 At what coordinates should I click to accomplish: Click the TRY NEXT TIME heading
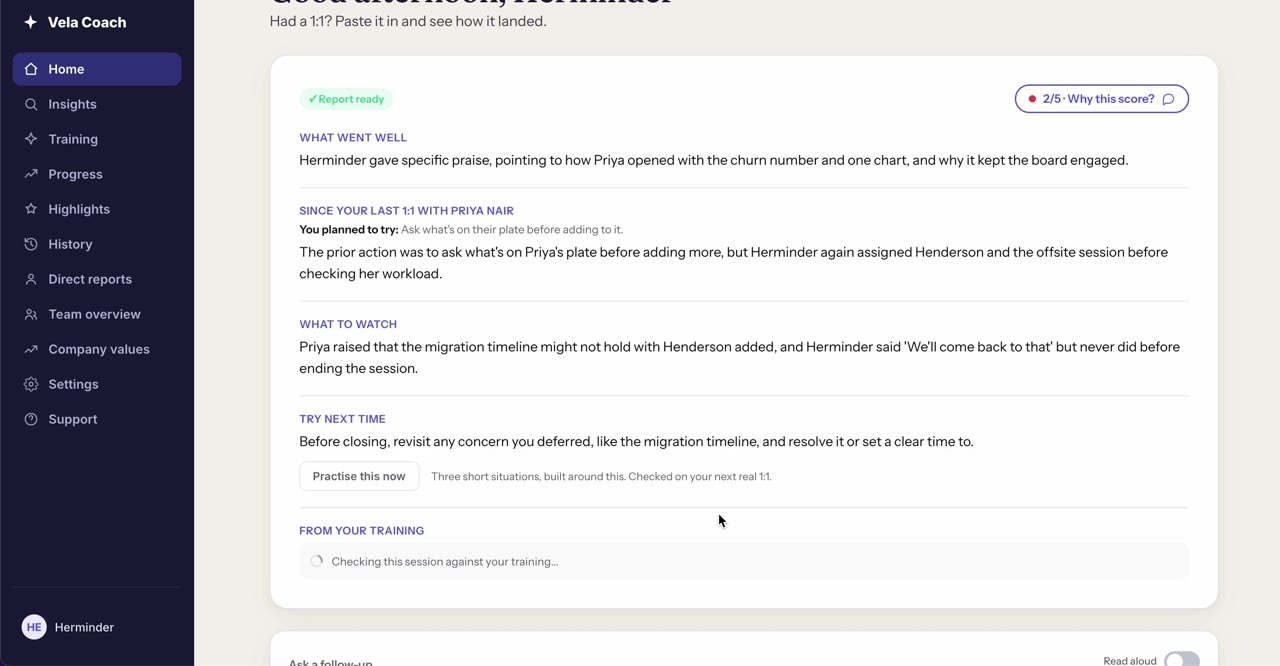[342, 419]
